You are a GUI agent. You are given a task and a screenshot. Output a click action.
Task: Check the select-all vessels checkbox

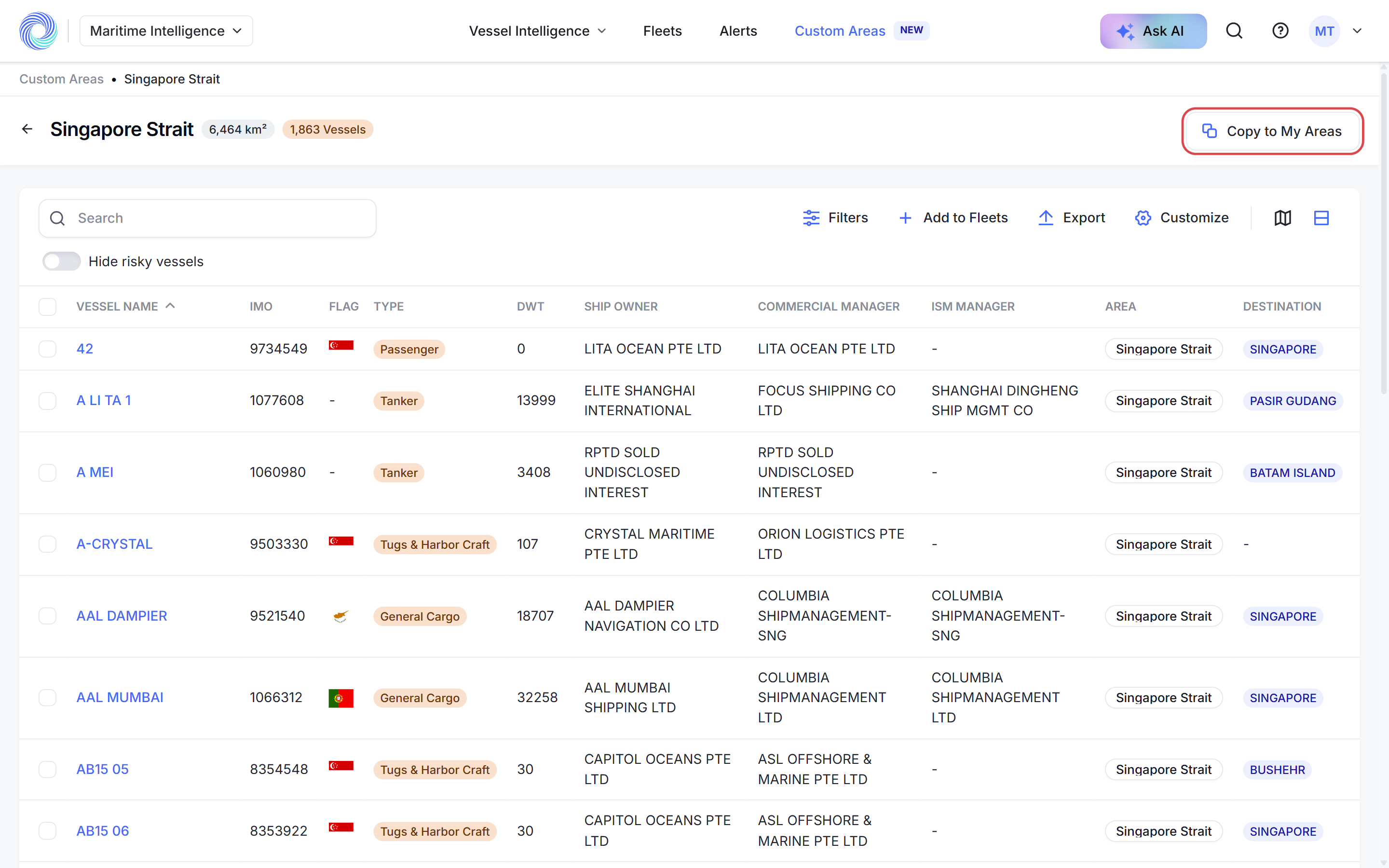[48, 307]
